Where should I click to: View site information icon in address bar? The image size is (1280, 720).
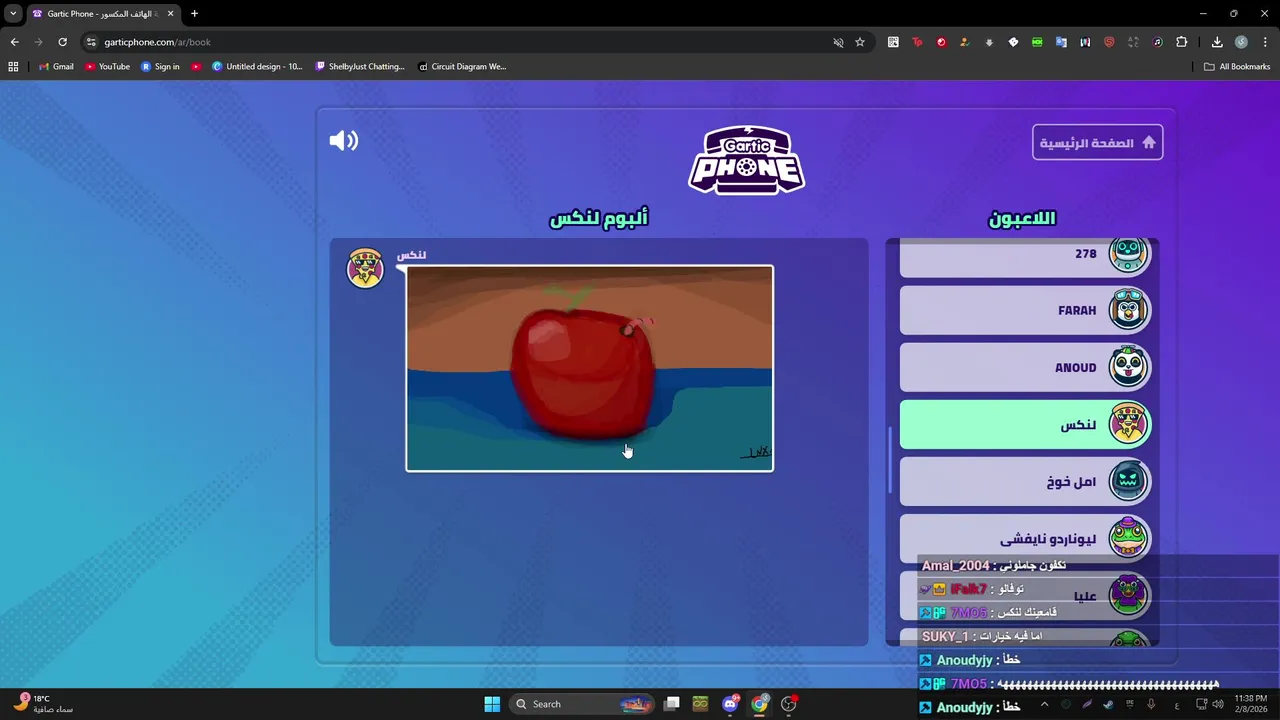coord(91,42)
